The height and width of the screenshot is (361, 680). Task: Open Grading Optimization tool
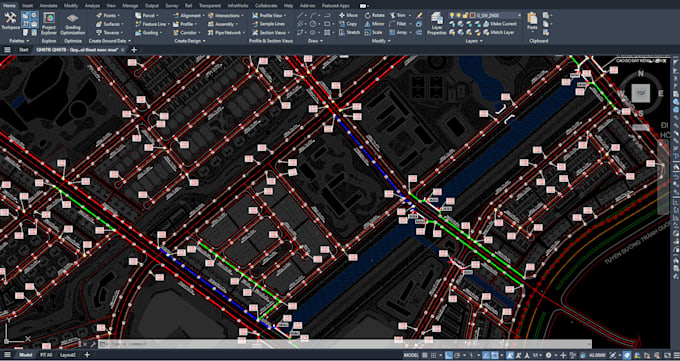pos(72,23)
